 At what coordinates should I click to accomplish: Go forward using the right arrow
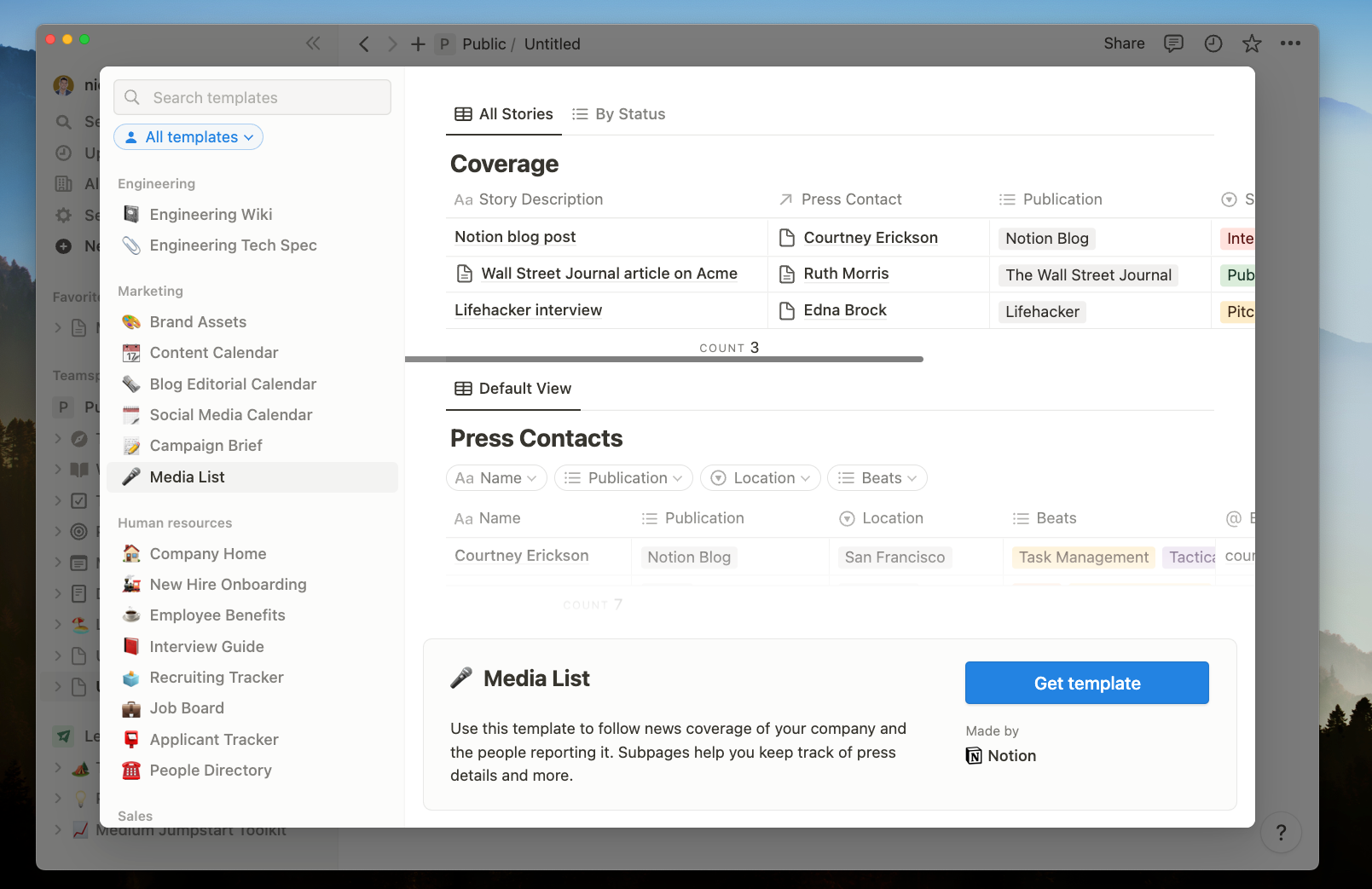click(392, 44)
